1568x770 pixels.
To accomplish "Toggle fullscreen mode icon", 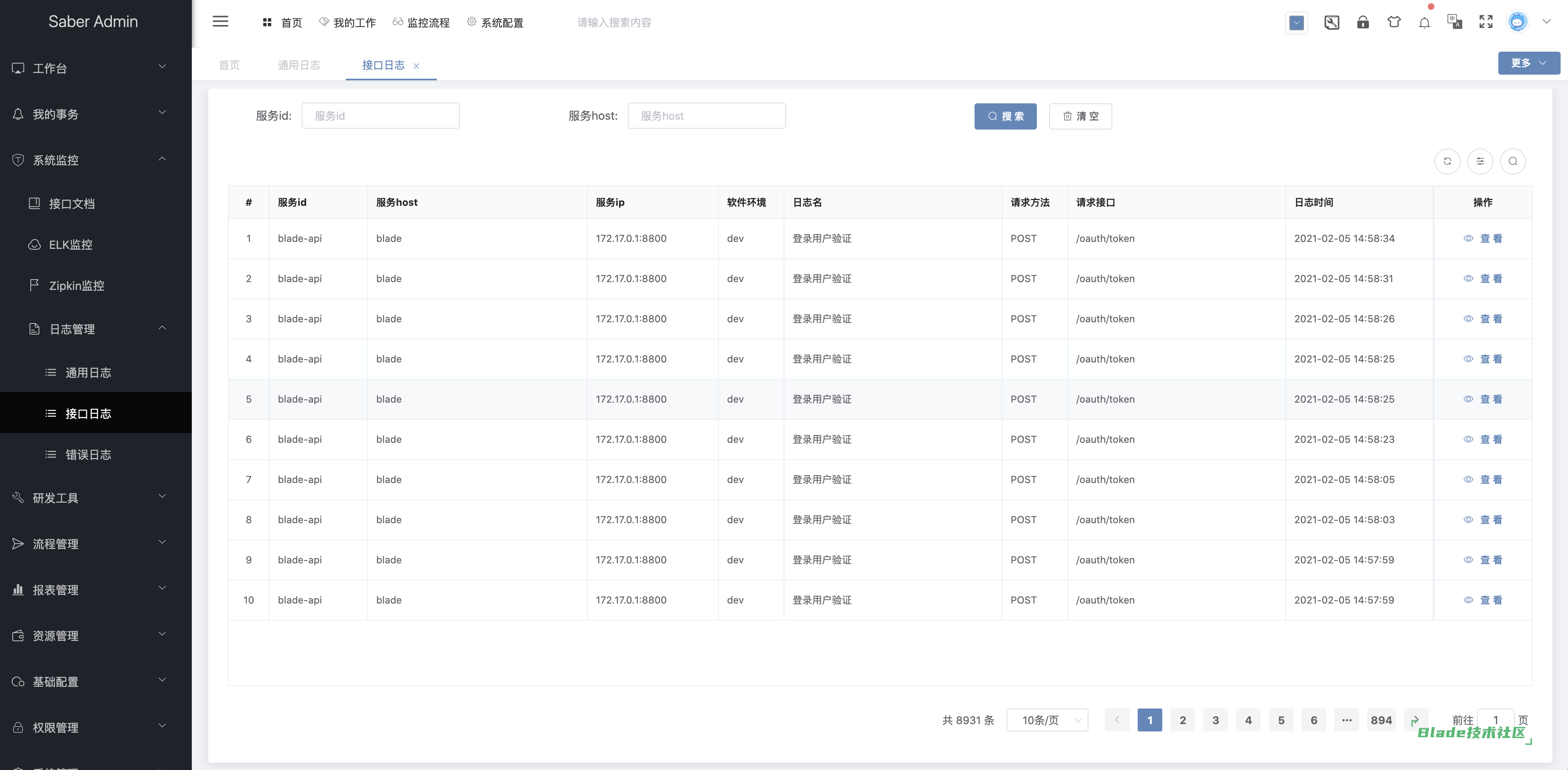I will click(1486, 22).
